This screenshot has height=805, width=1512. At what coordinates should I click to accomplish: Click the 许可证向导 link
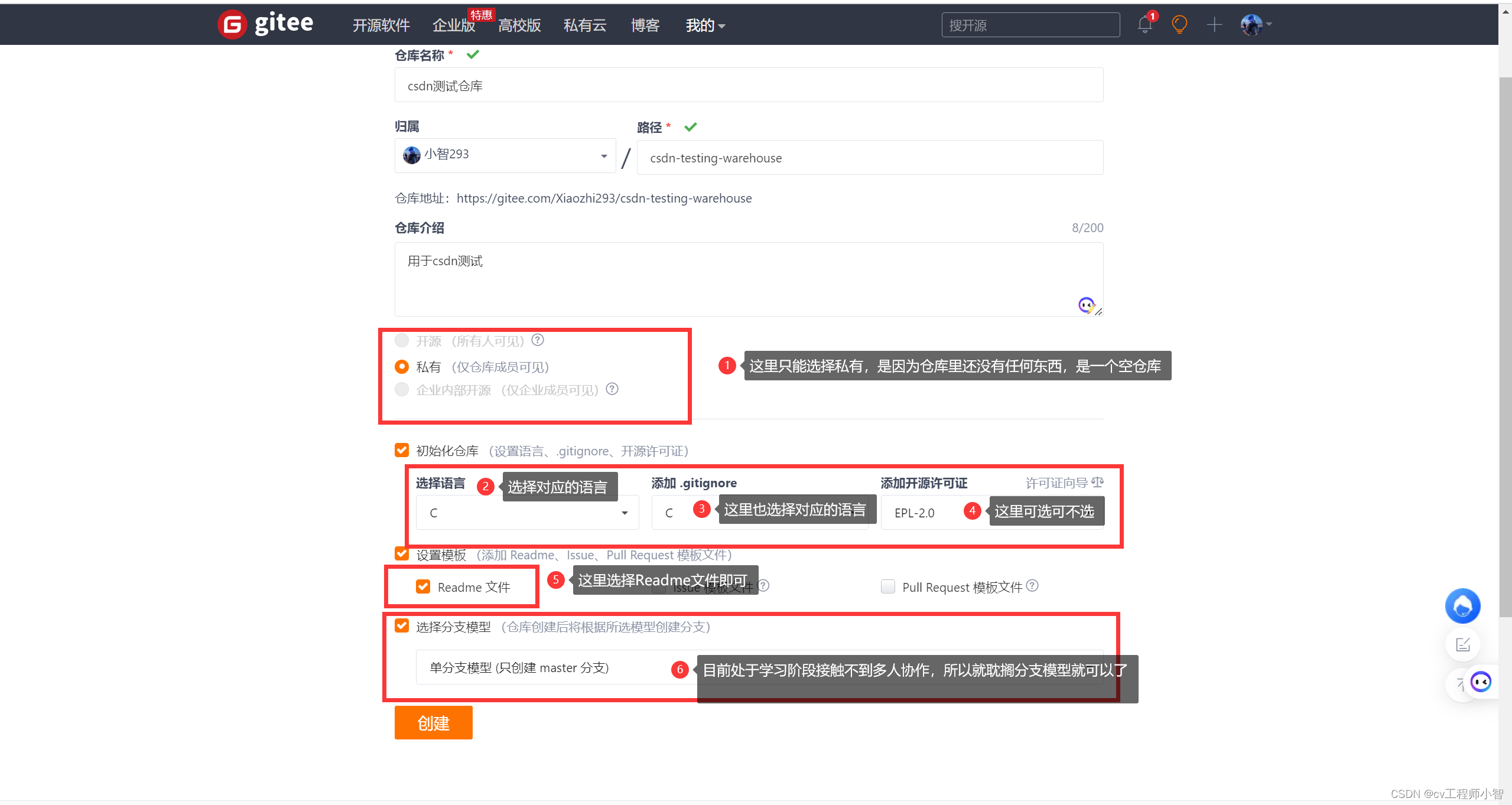point(1056,483)
